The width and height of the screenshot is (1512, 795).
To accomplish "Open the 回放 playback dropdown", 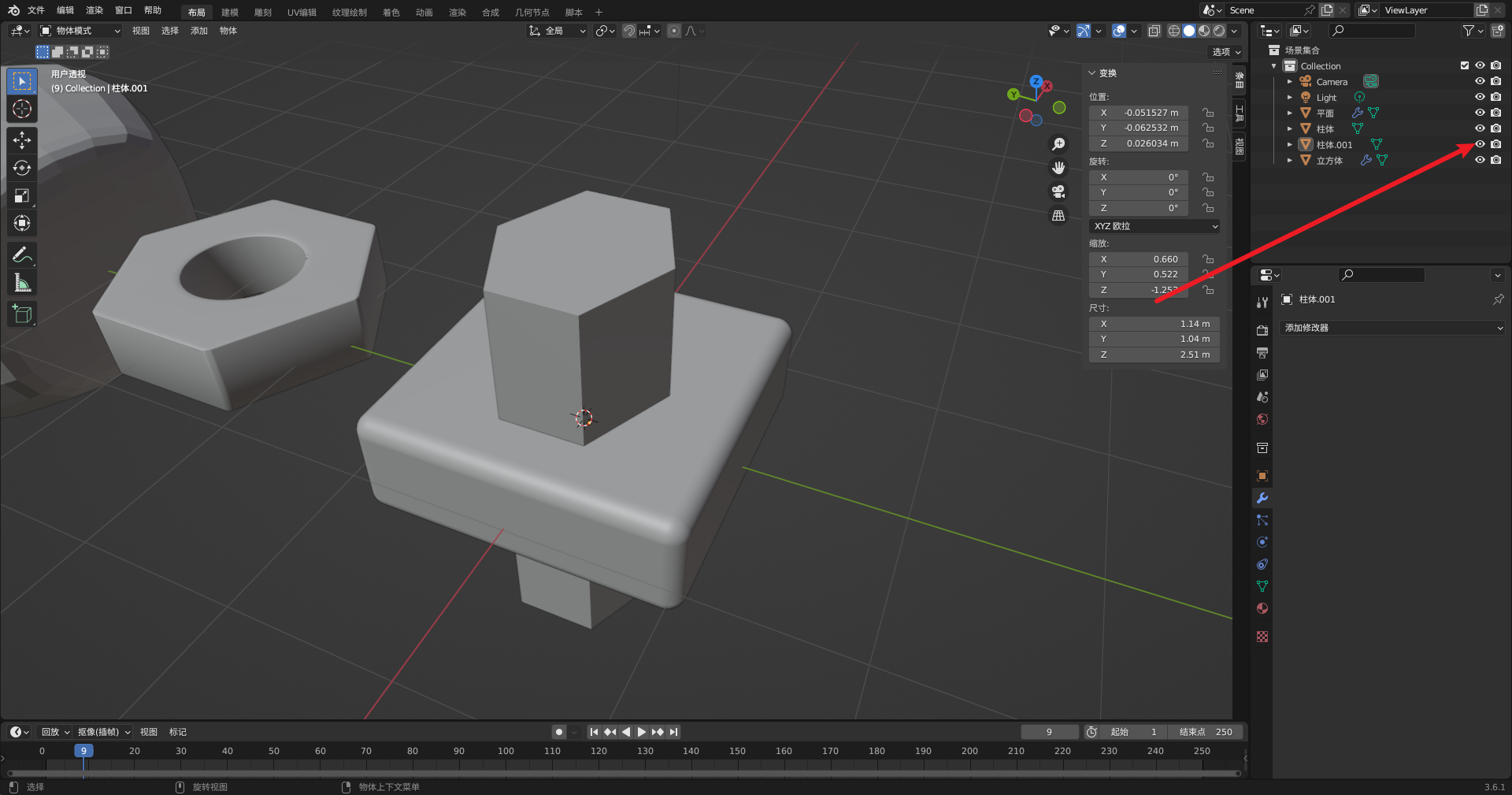I will click(x=54, y=732).
